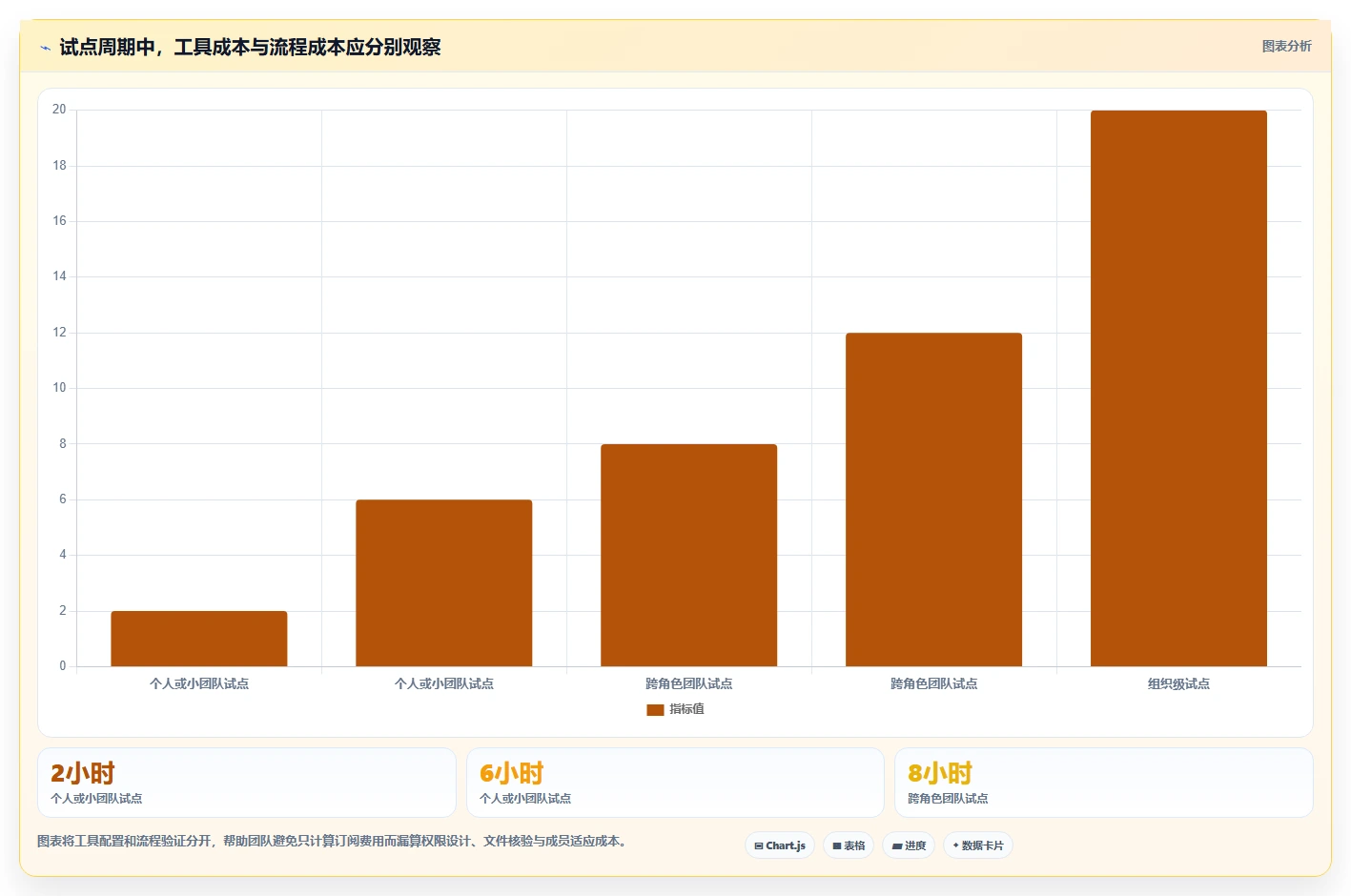The width and height of the screenshot is (1351, 896).
Task: Click y-axis tick label 0
Action: 63,666
